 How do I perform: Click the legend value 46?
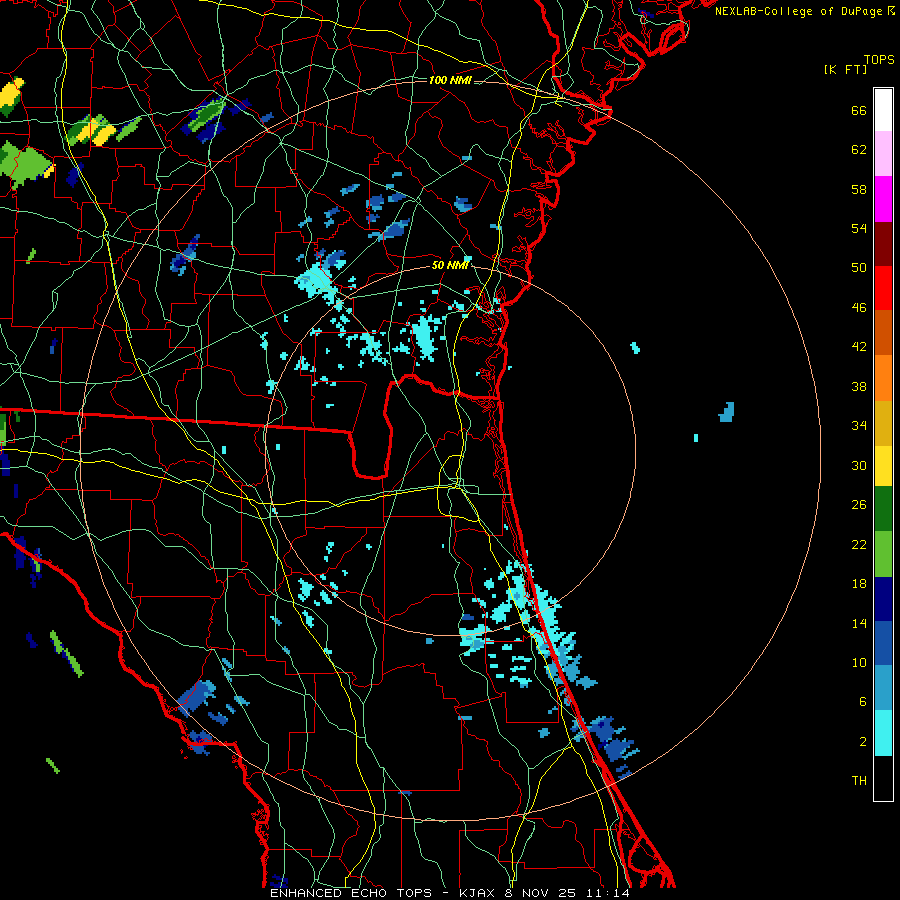point(859,308)
